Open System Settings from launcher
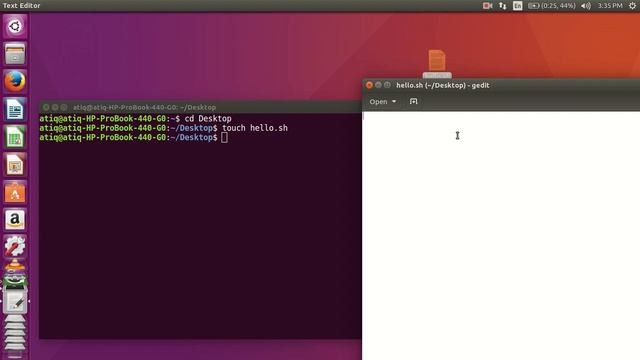The image size is (640, 360). [15, 247]
